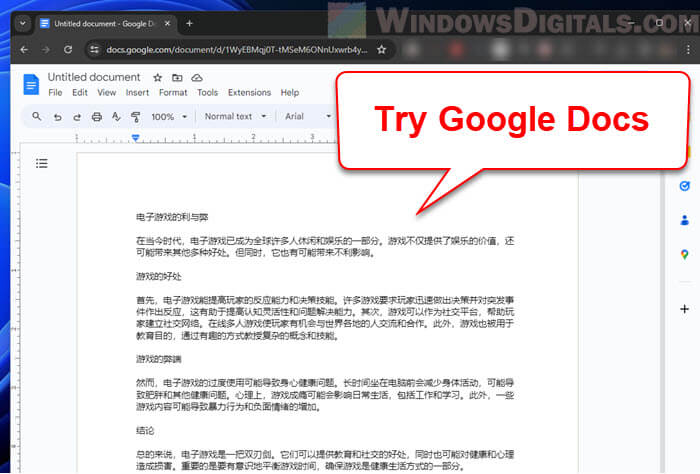Move document using folder icon
700x474 pixels.
click(x=177, y=78)
